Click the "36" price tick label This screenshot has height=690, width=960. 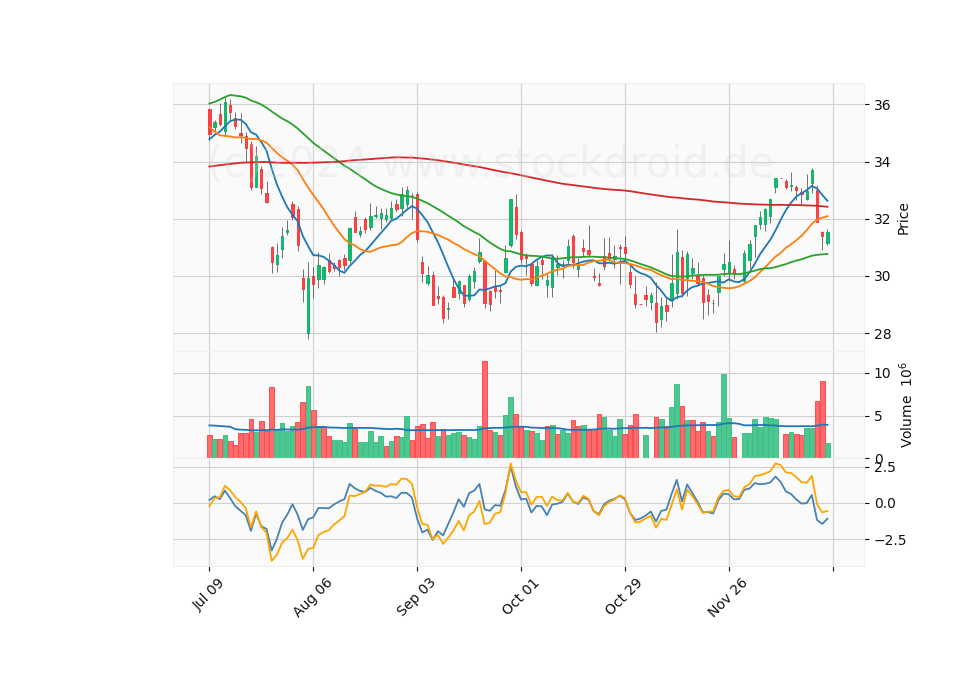pos(882,105)
